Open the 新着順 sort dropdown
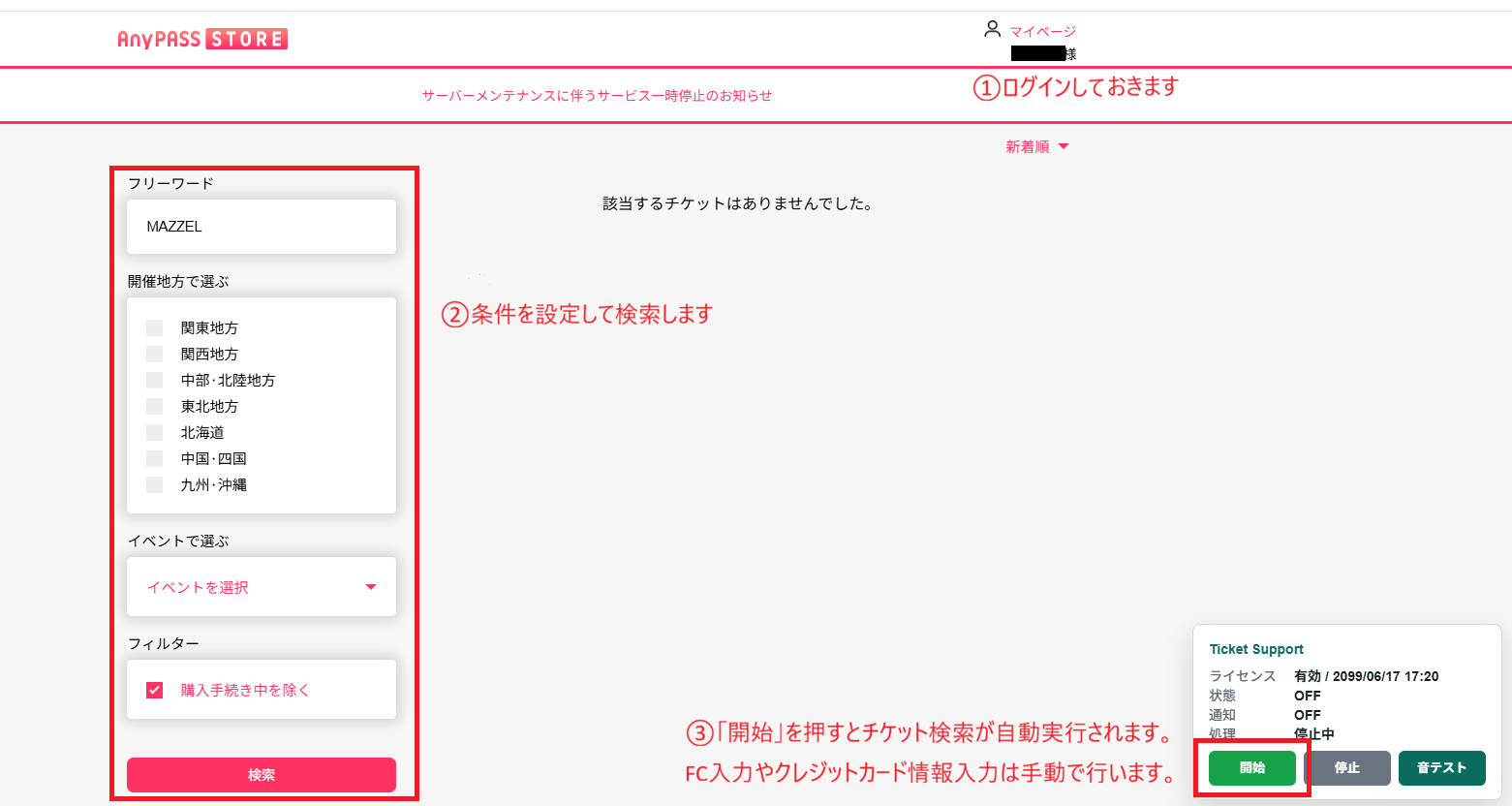 point(1036,146)
